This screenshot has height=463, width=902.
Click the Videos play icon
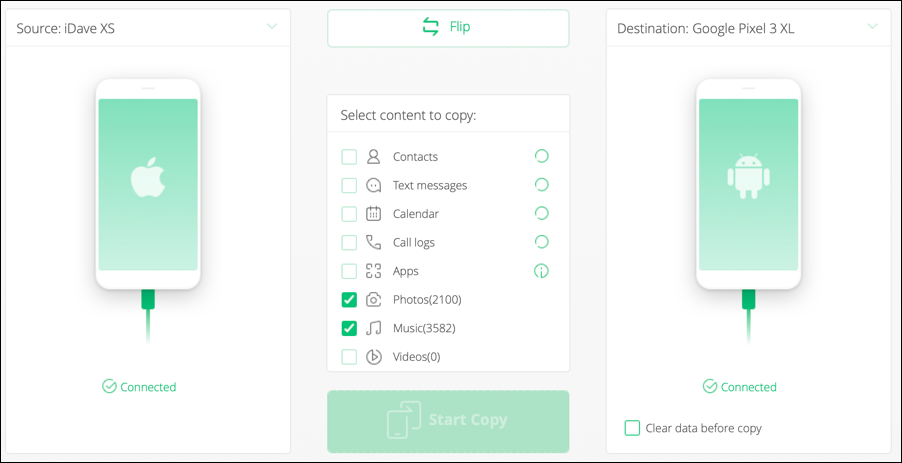[x=373, y=357]
